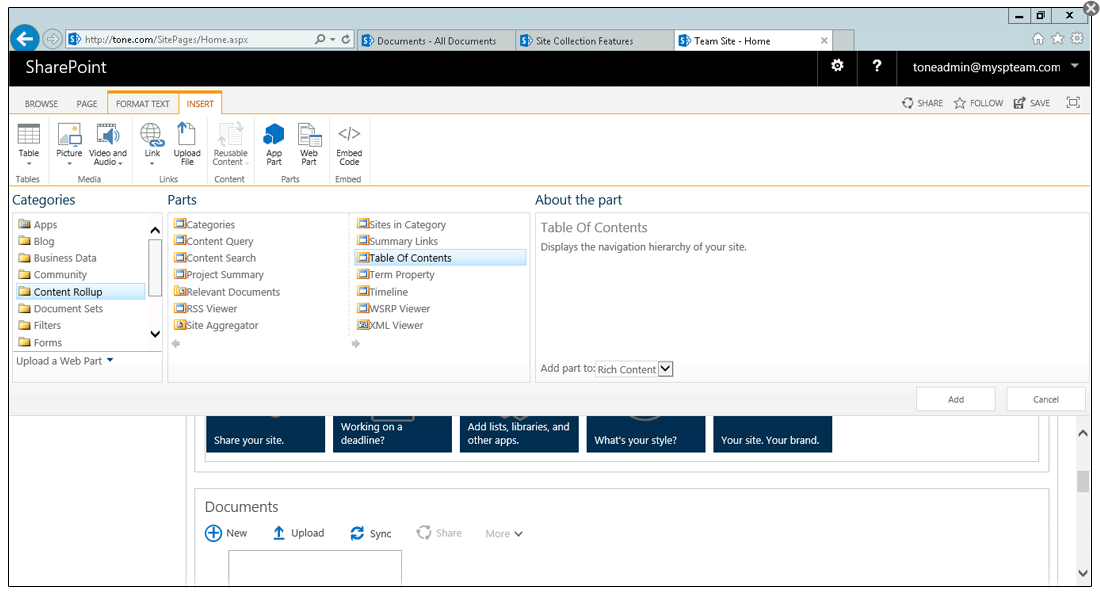Open browser Favorites star
This screenshot has height=595, width=1100.
pyautogui.click(x=1057, y=39)
